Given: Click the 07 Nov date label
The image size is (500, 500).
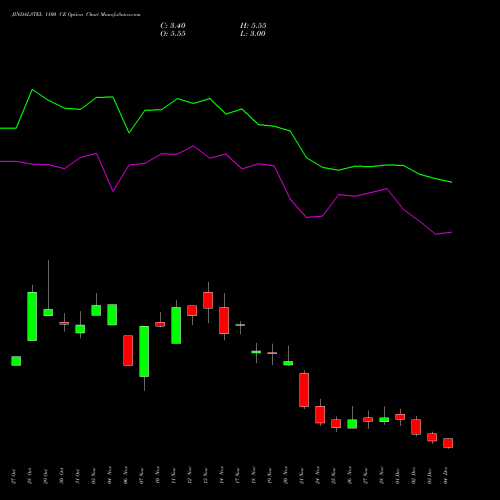Looking at the screenshot, I should (x=141, y=475).
